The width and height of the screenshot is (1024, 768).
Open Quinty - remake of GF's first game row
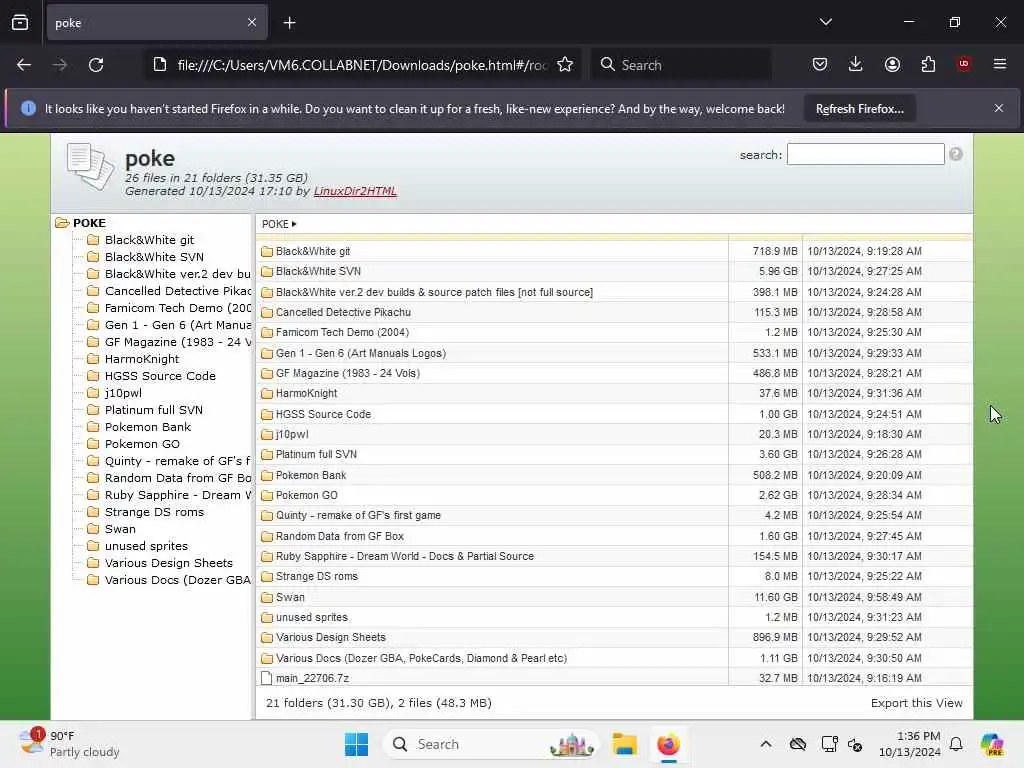(614, 515)
